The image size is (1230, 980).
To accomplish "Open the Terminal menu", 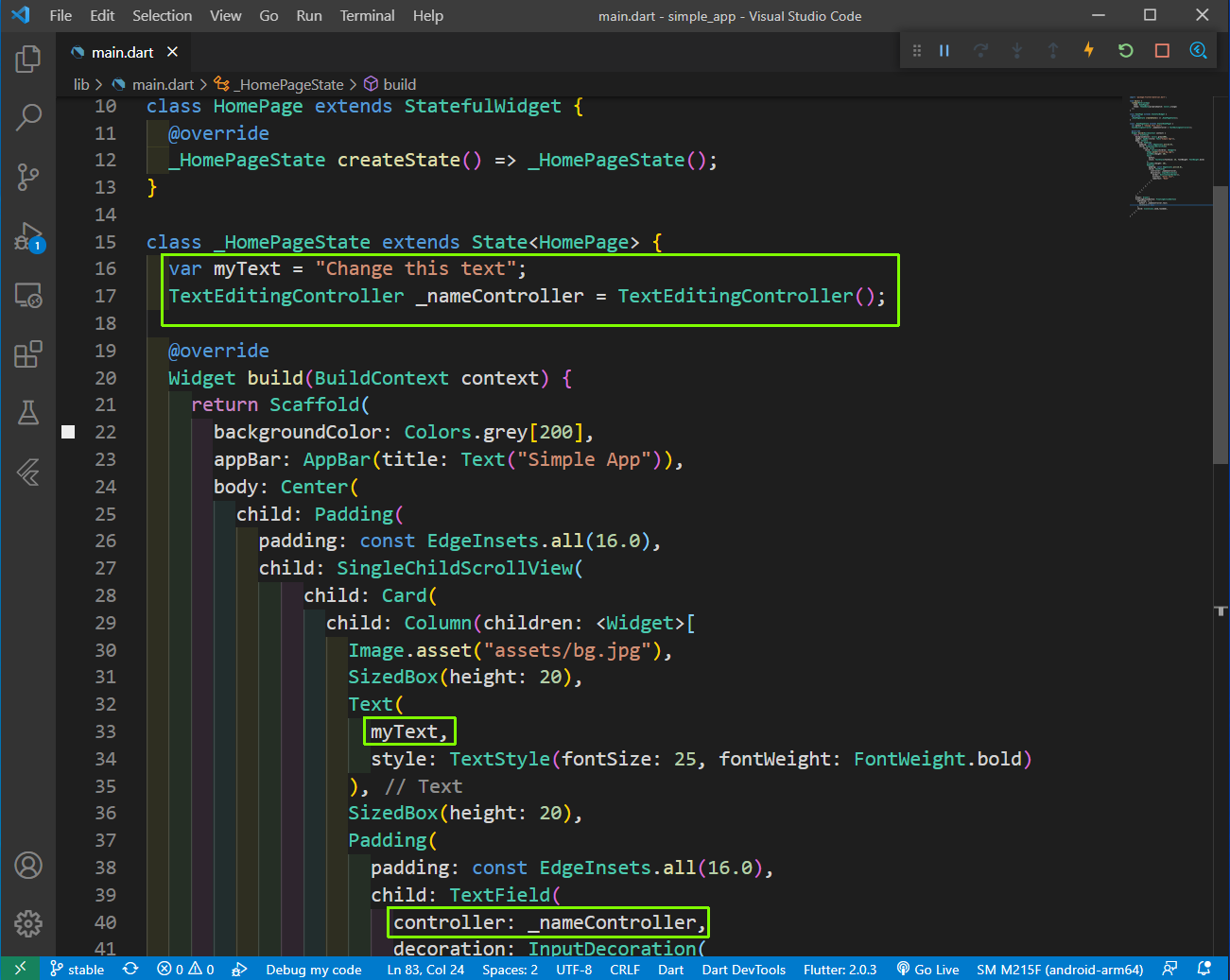I will click(367, 16).
